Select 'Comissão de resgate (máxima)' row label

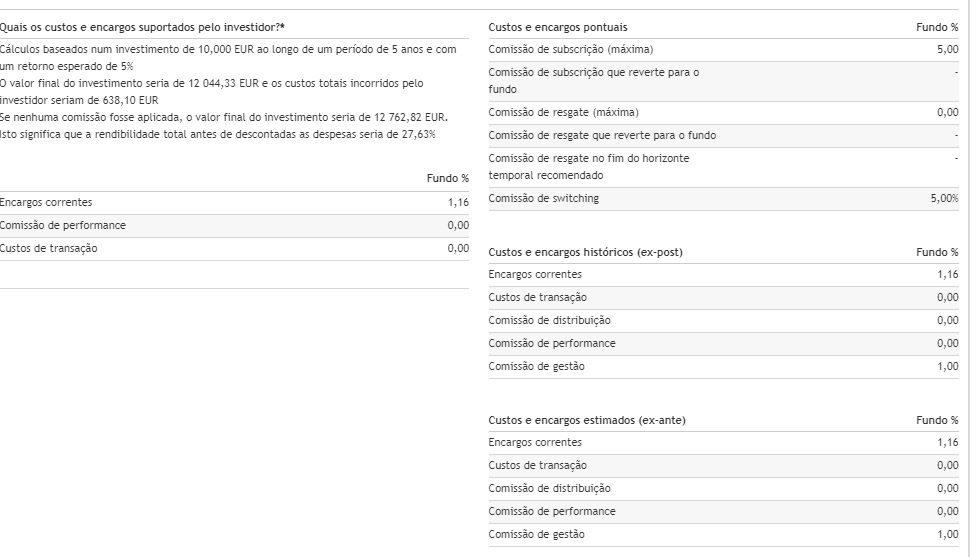point(563,112)
